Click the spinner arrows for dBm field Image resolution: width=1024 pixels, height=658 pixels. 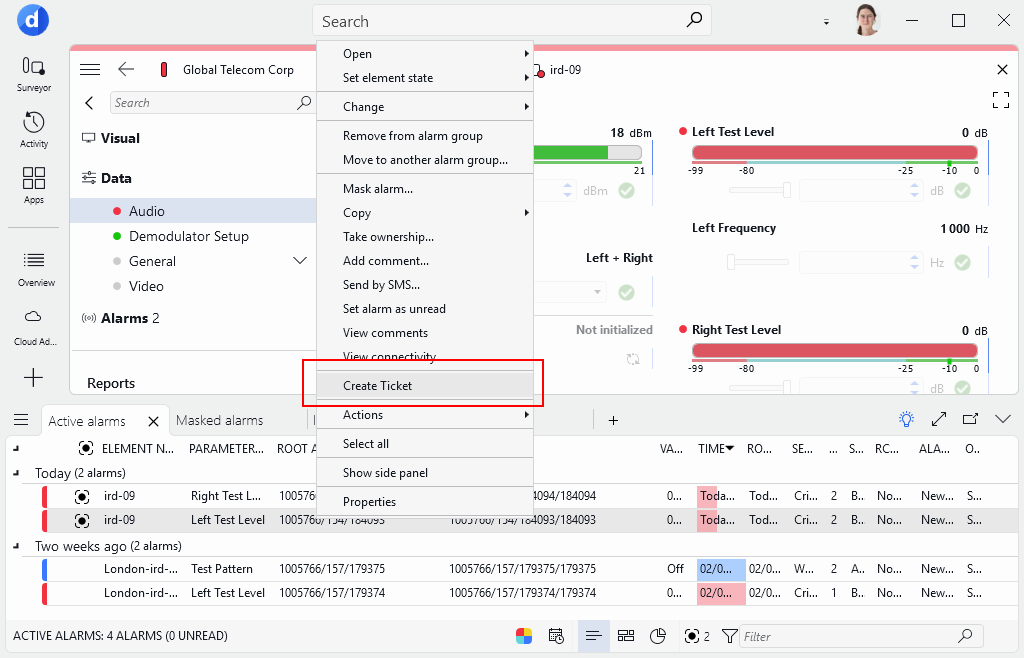coord(567,190)
